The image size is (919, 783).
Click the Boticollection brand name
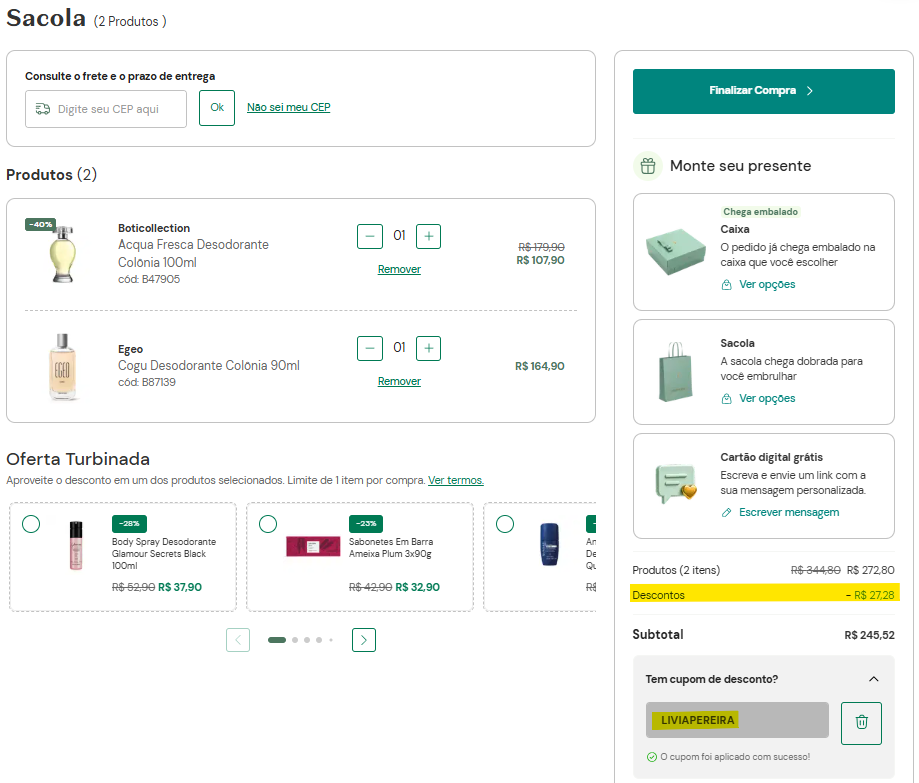[x=154, y=228]
